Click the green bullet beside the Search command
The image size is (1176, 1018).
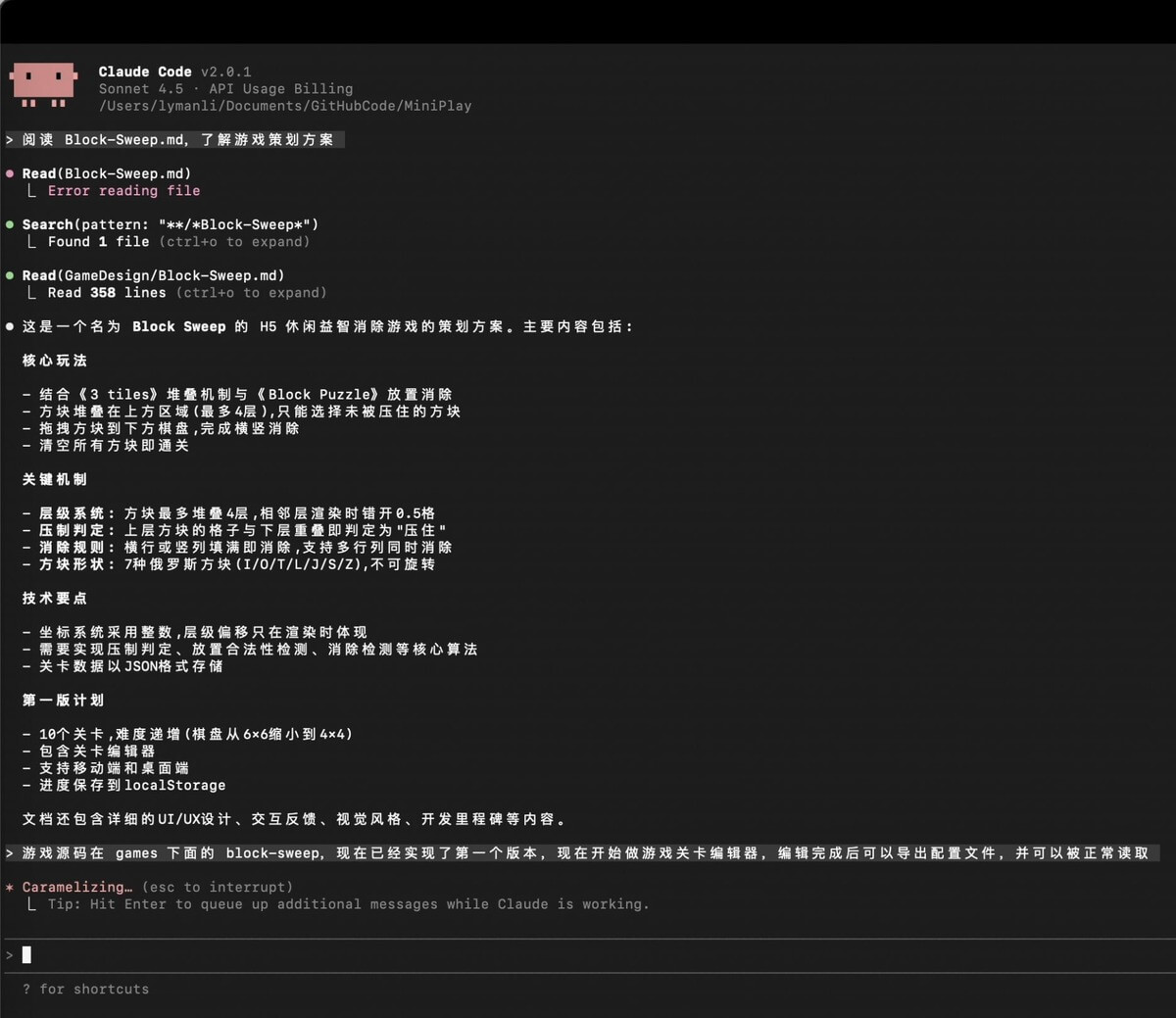coord(10,224)
